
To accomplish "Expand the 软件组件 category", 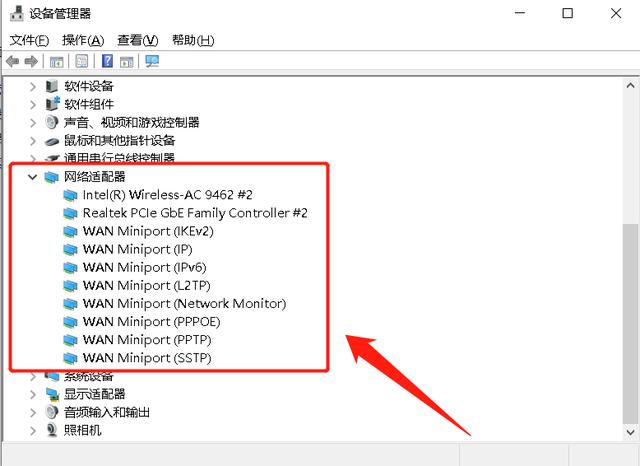I will [x=33, y=104].
